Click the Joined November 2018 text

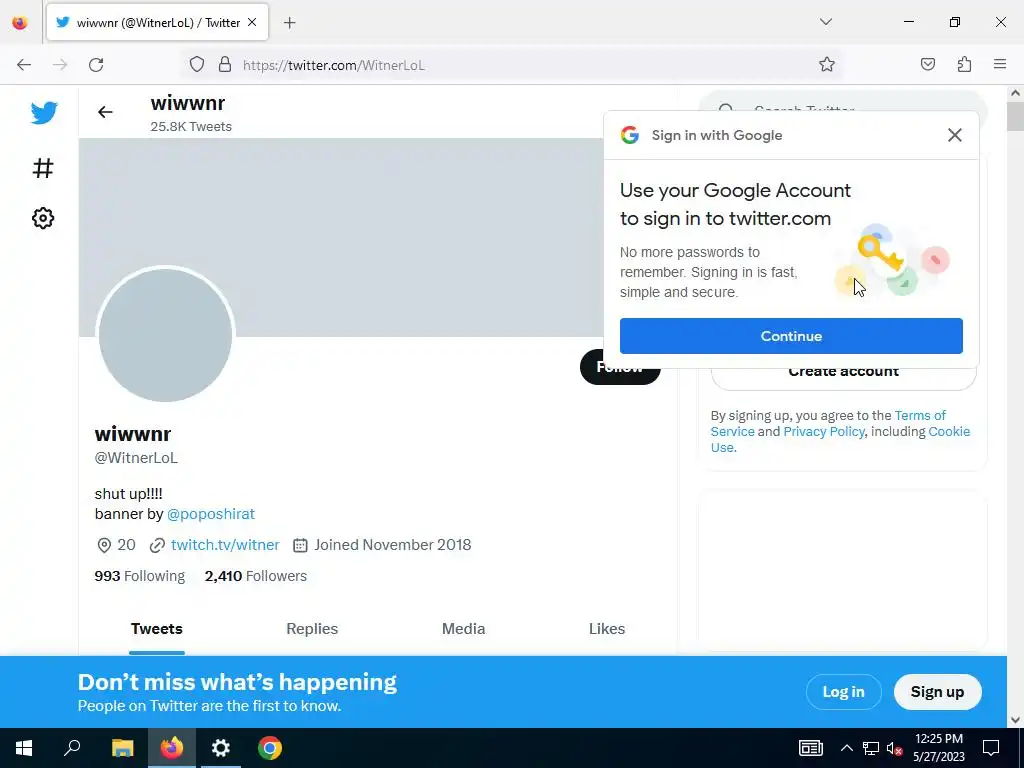392,545
